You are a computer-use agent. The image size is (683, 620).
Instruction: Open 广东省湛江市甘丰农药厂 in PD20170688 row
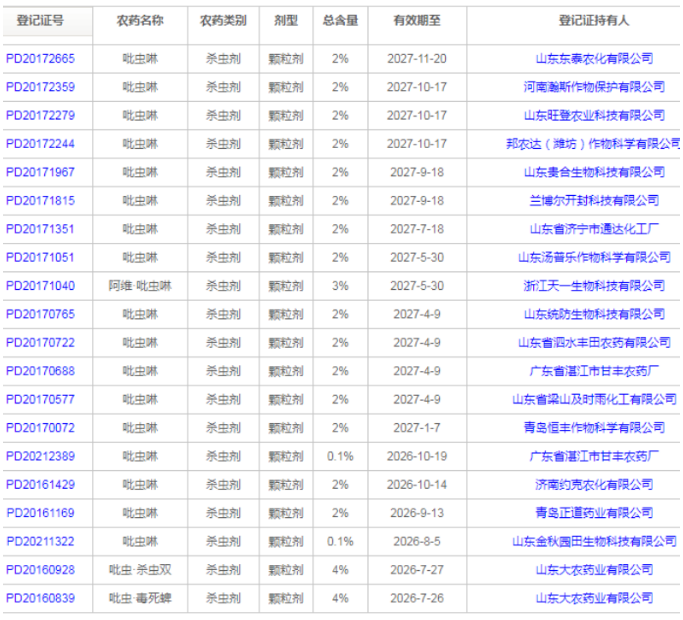(x=594, y=371)
